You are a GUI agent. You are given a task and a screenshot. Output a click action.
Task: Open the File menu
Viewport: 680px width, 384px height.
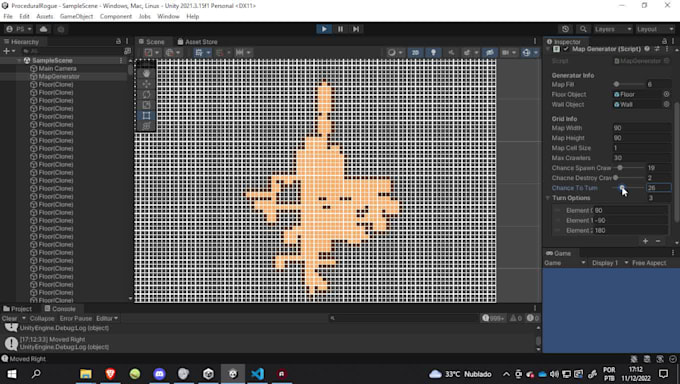tap(8, 16)
